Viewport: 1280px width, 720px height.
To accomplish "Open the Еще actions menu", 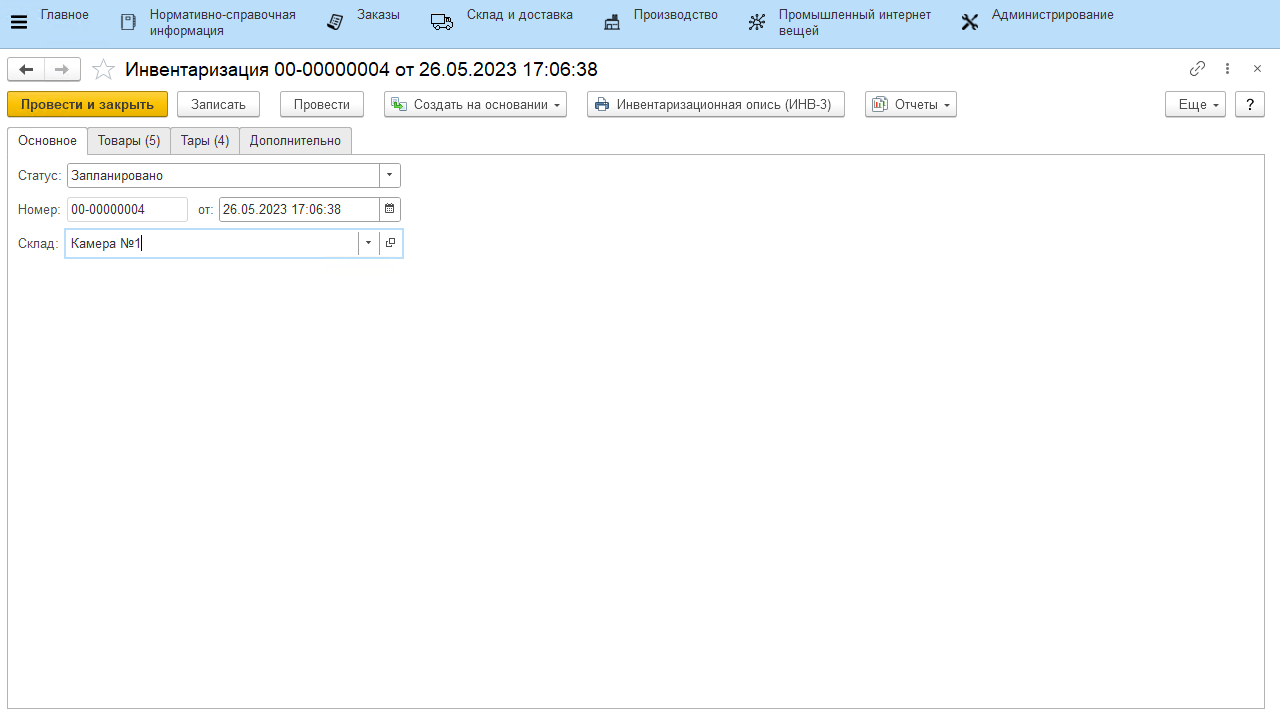I will 1195,104.
